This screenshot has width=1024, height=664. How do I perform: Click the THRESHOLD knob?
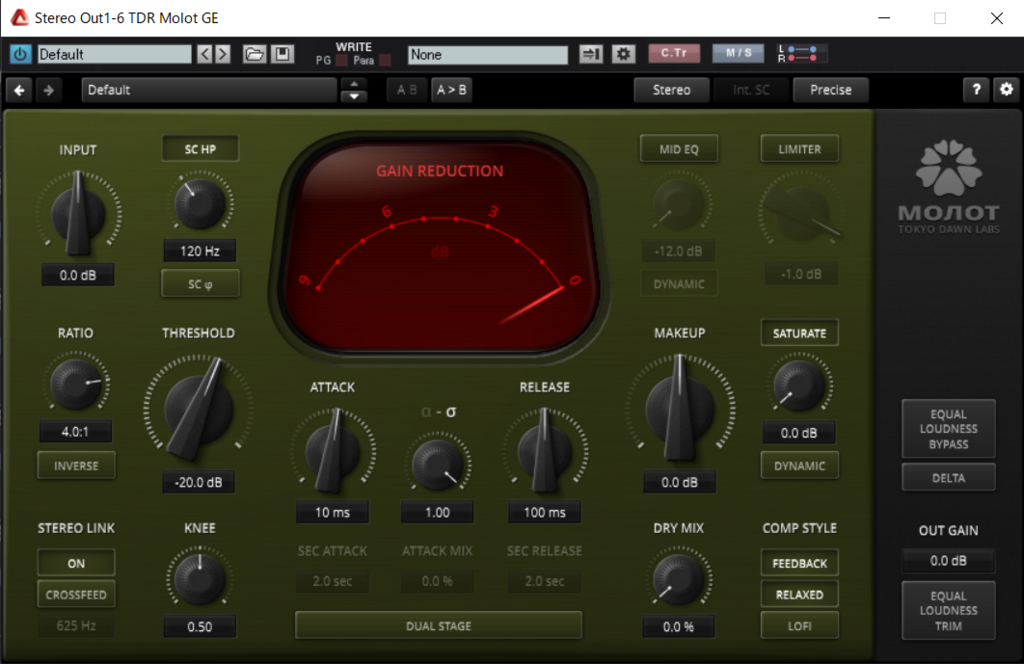tap(199, 409)
